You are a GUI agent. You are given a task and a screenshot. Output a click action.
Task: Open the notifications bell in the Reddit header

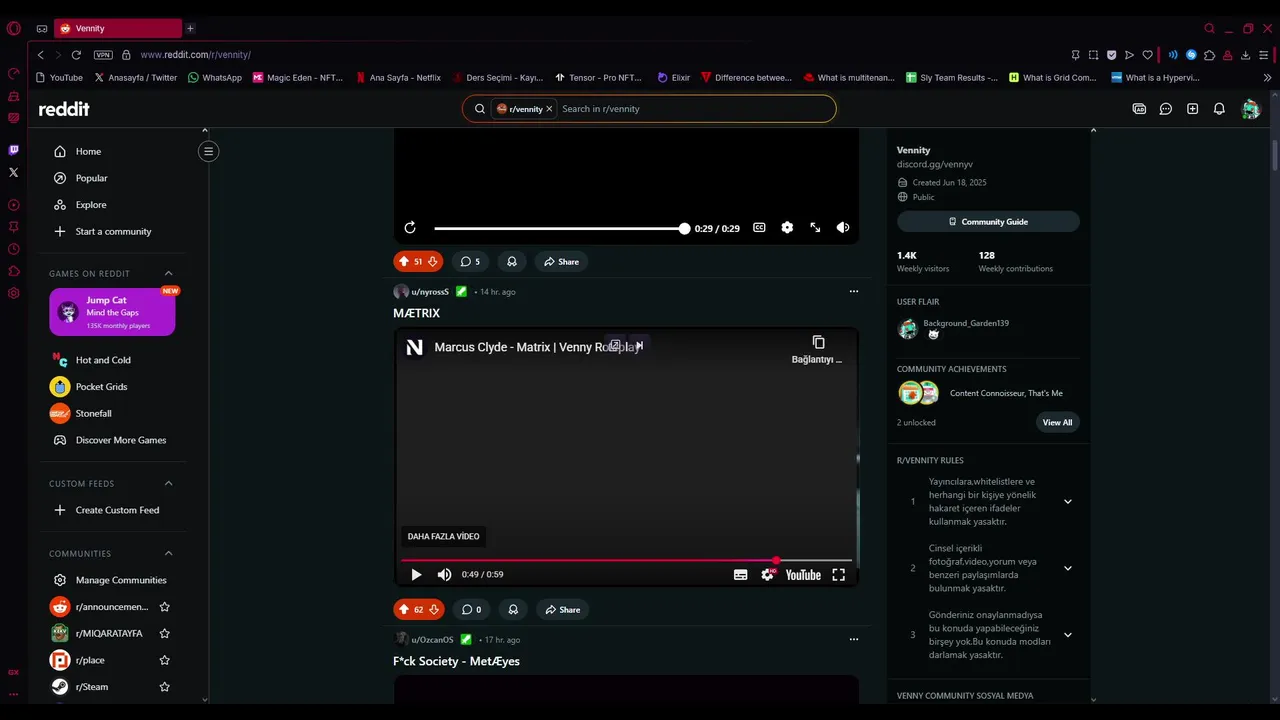coord(1219,109)
